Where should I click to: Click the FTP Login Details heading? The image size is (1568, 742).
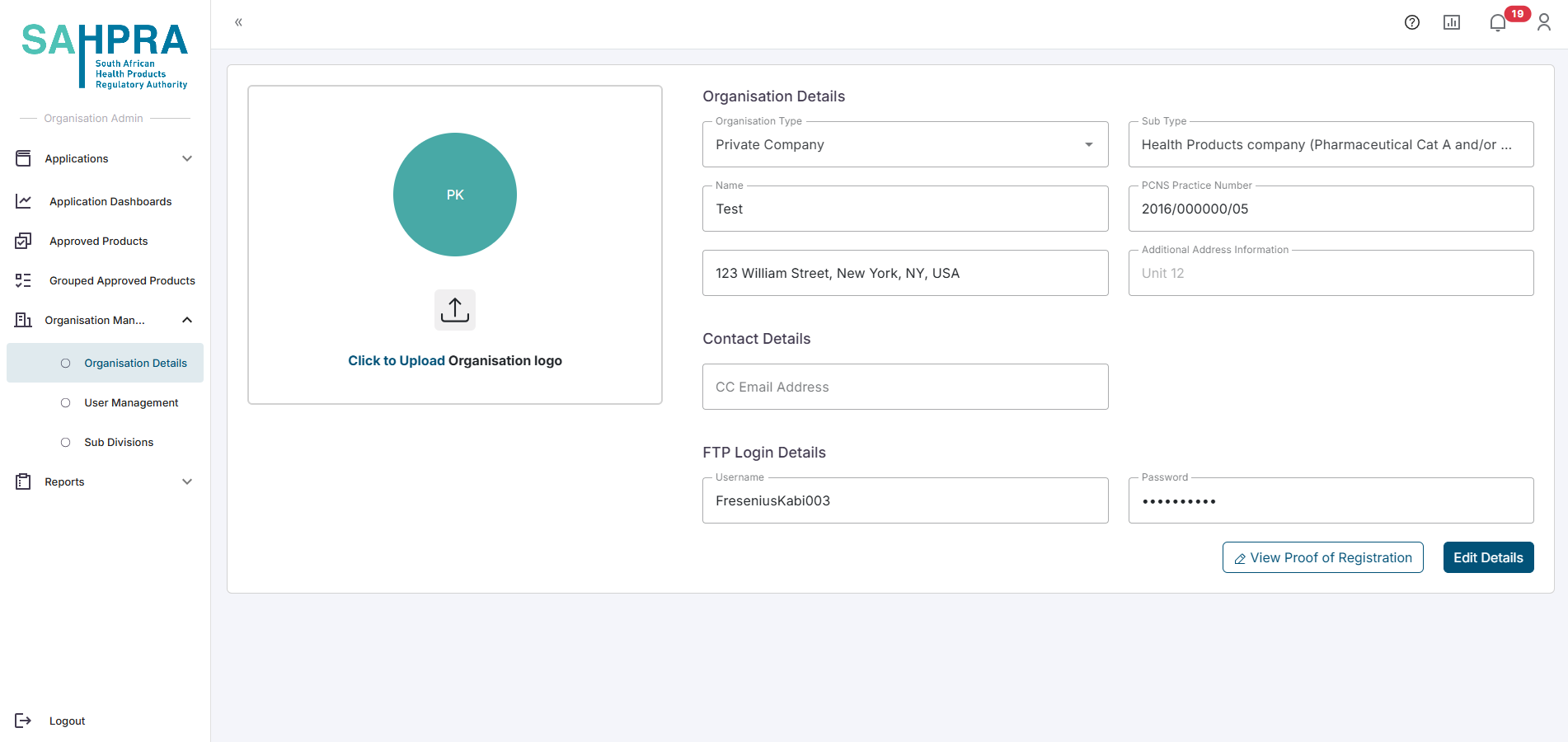764,453
